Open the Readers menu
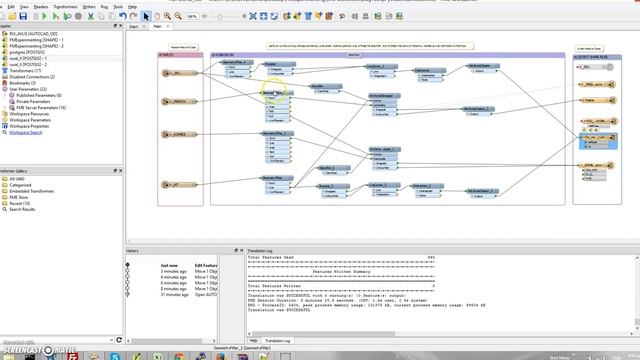The height and width of the screenshot is (360, 640). (x=41, y=7)
